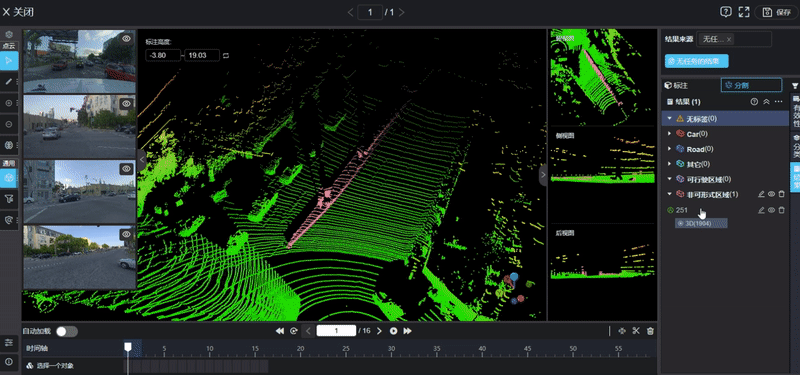Delete object 251 with its trash icon

tap(781, 210)
